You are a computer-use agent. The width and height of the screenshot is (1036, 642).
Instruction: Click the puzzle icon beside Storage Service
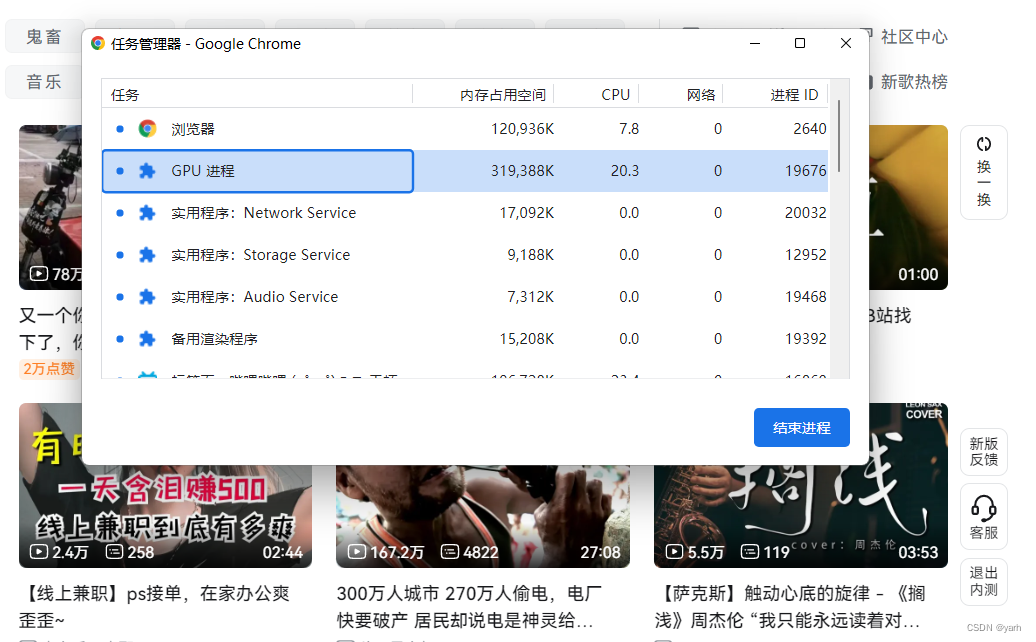click(147, 255)
